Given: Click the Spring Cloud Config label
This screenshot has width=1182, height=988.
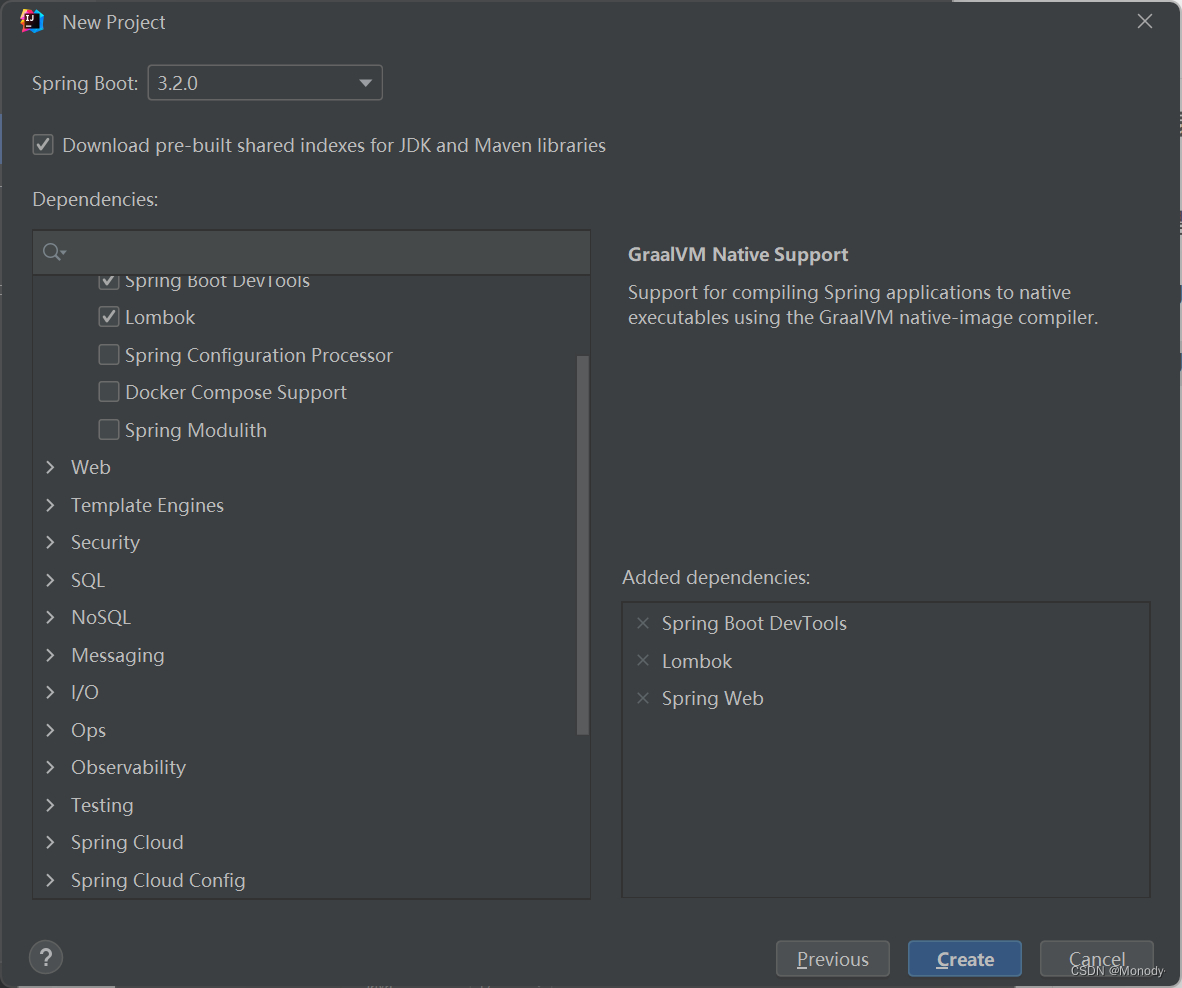Looking at the screenshot, I should point(158,879).
